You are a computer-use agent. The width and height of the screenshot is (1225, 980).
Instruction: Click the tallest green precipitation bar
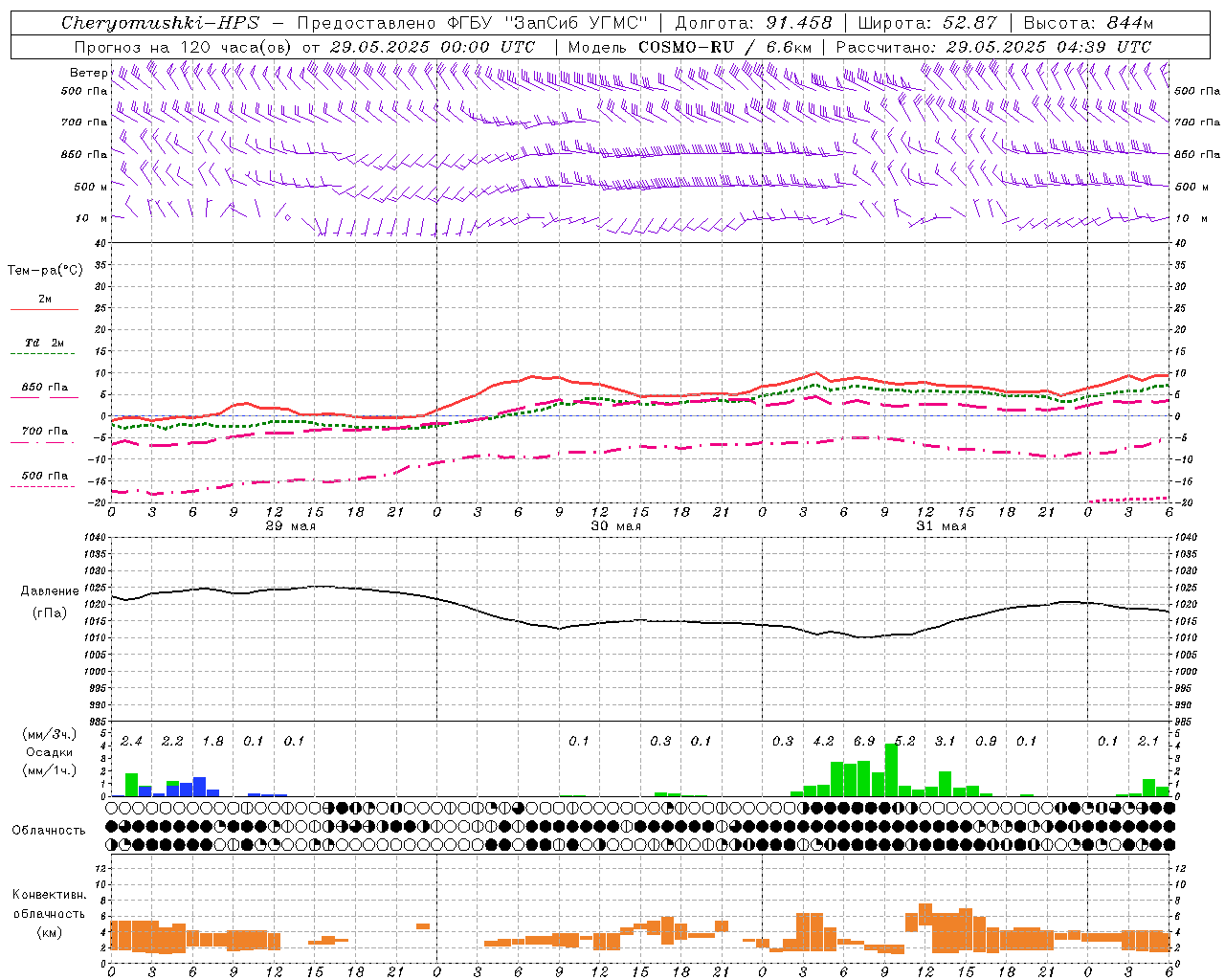point(891,769)
